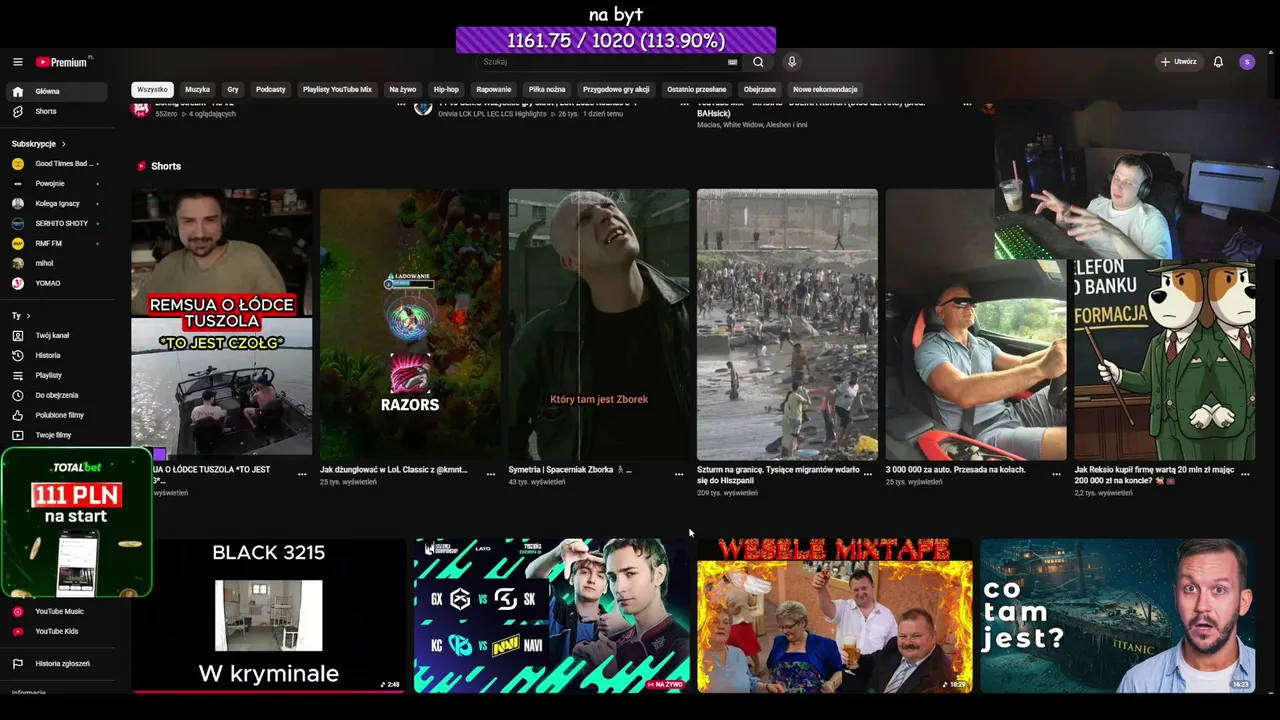Open Playlisty in the sidebar
1280x720 pixels.
coord(55,375)
